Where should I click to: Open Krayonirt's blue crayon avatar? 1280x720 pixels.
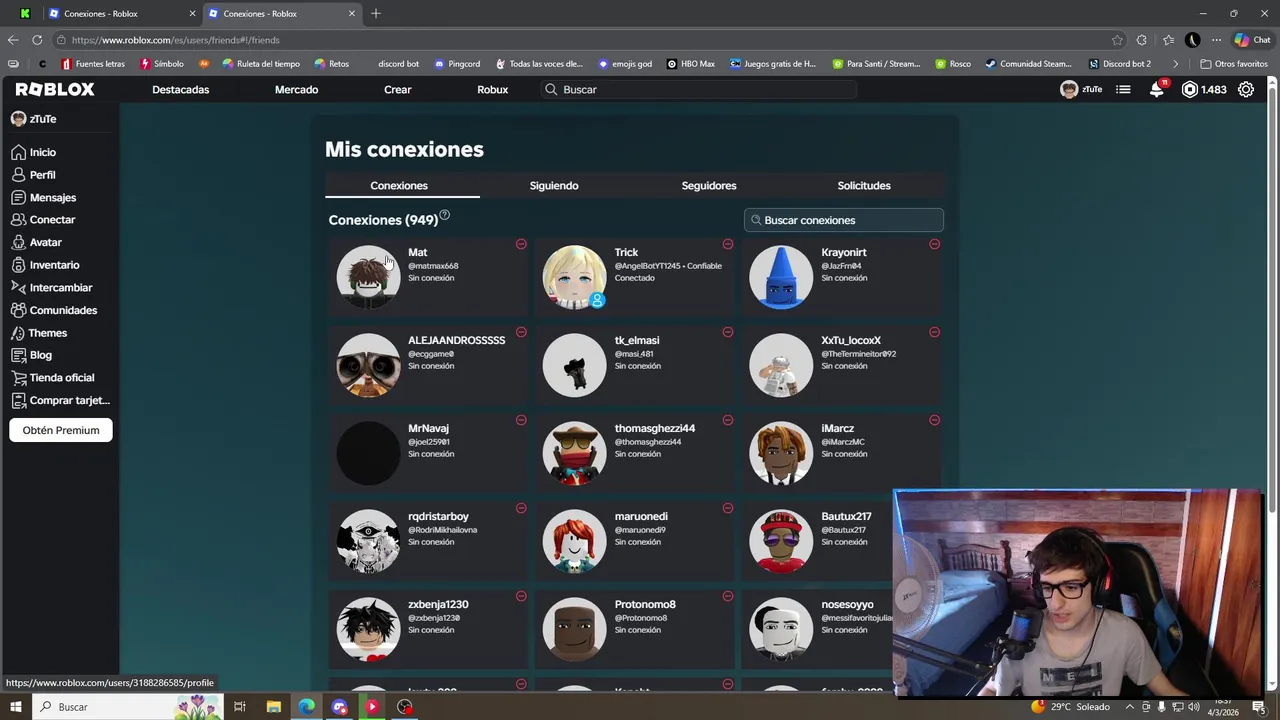point(781,277)
